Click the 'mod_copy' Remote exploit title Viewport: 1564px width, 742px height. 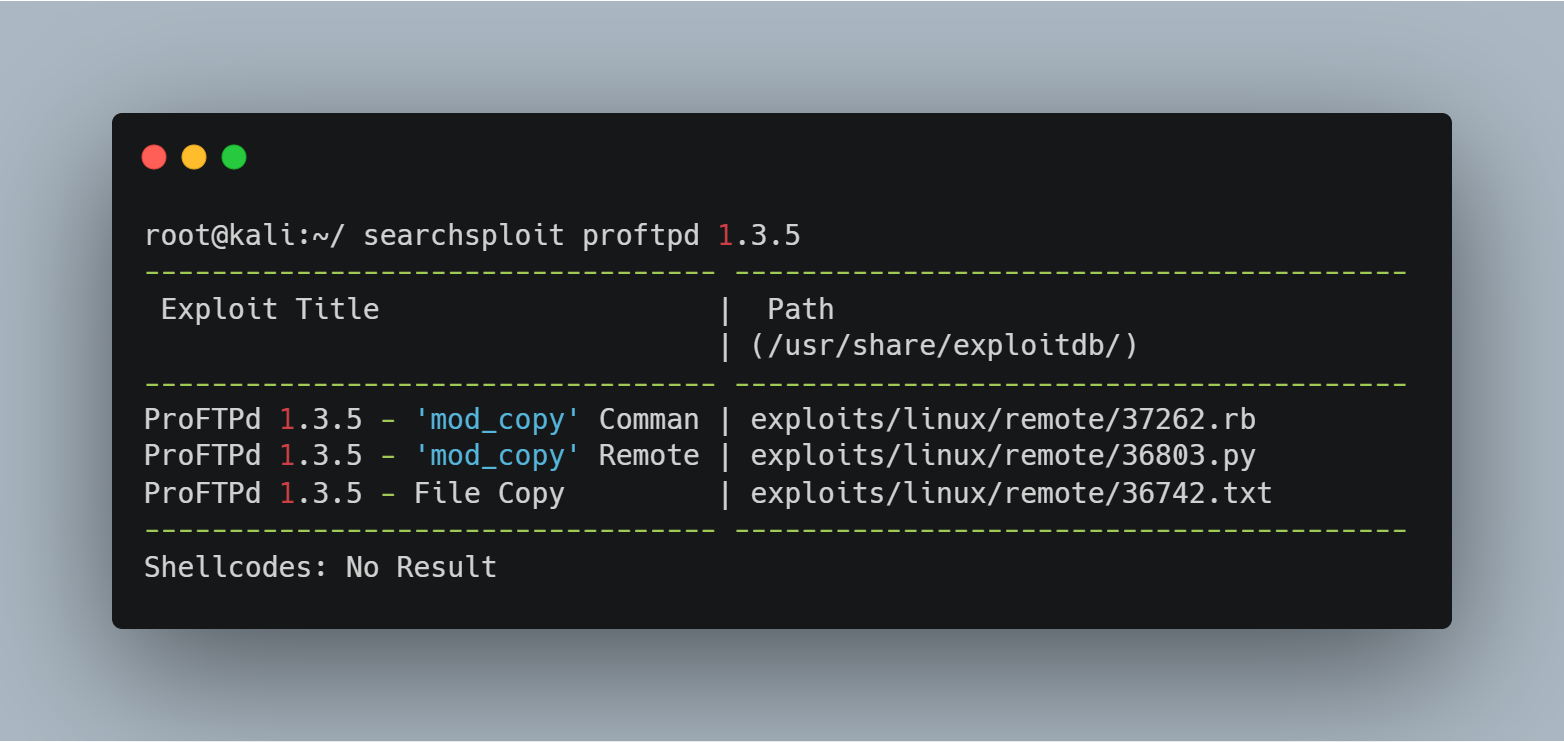[556, 456]
